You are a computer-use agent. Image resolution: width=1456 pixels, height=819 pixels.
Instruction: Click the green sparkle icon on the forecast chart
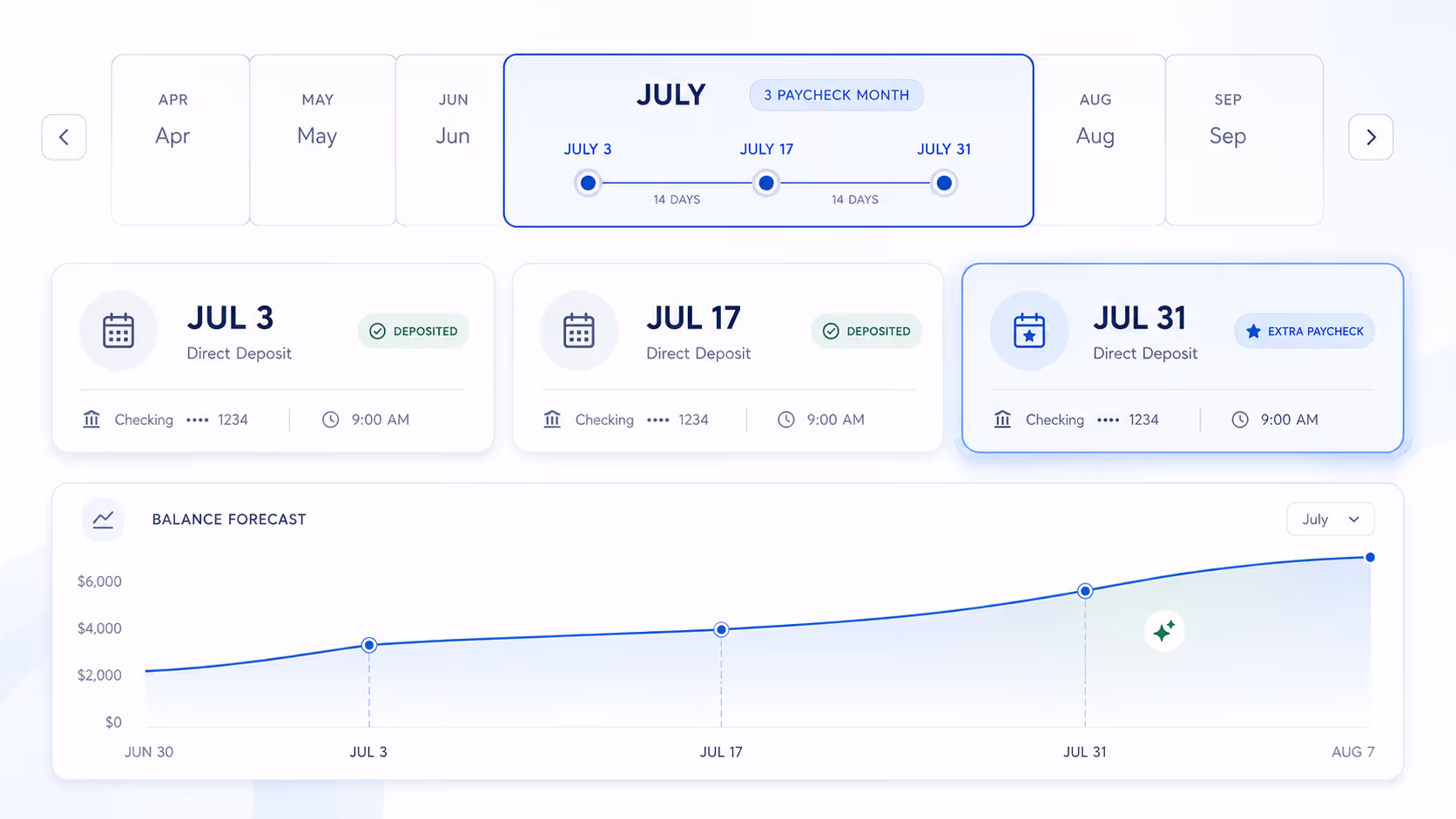1164,631
